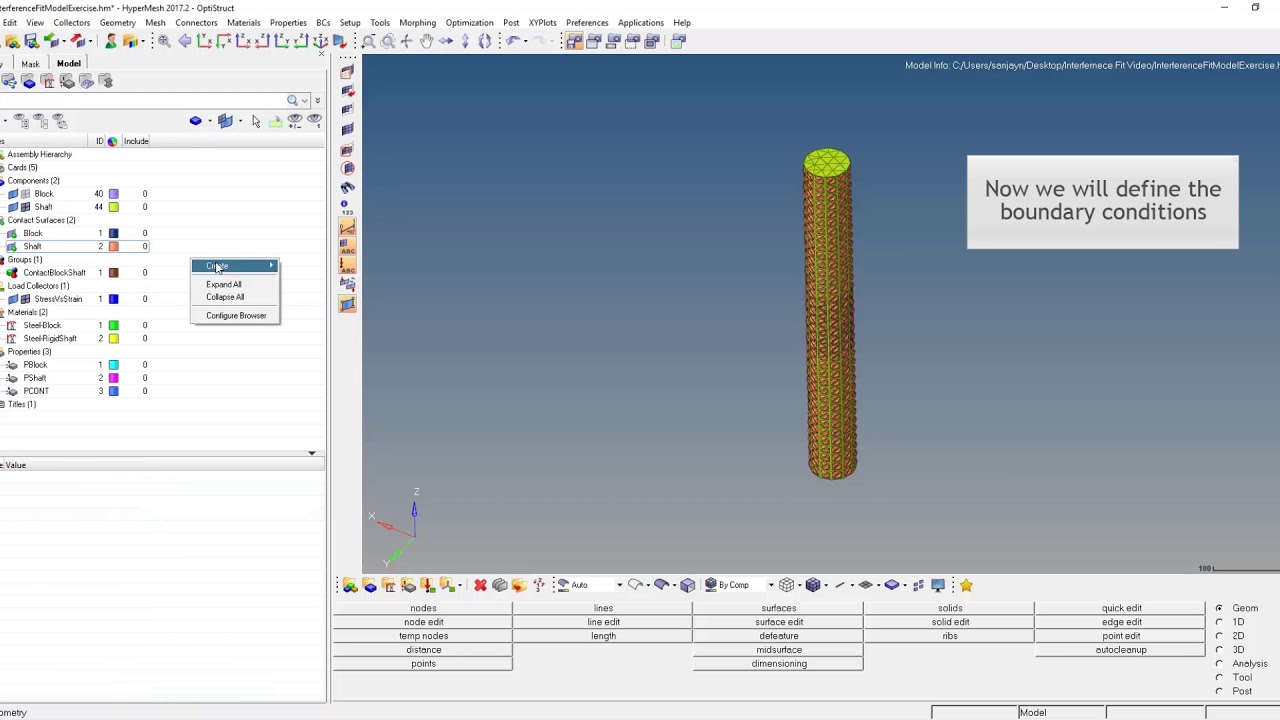Select the 1D radio button
This screenshot has width=1280, height=720.
pos(1218,622)
